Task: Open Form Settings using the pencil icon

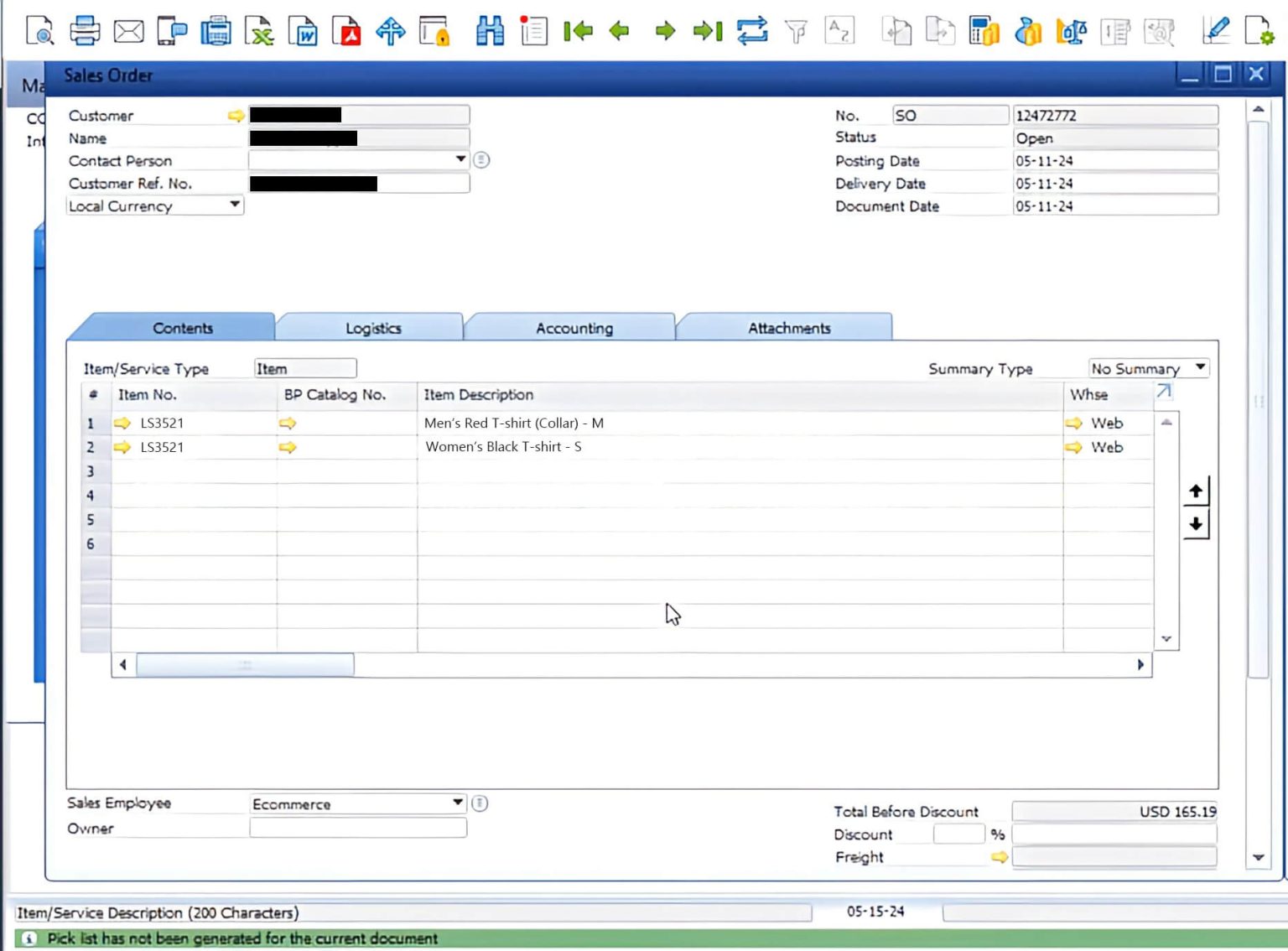Action: 1217,31
